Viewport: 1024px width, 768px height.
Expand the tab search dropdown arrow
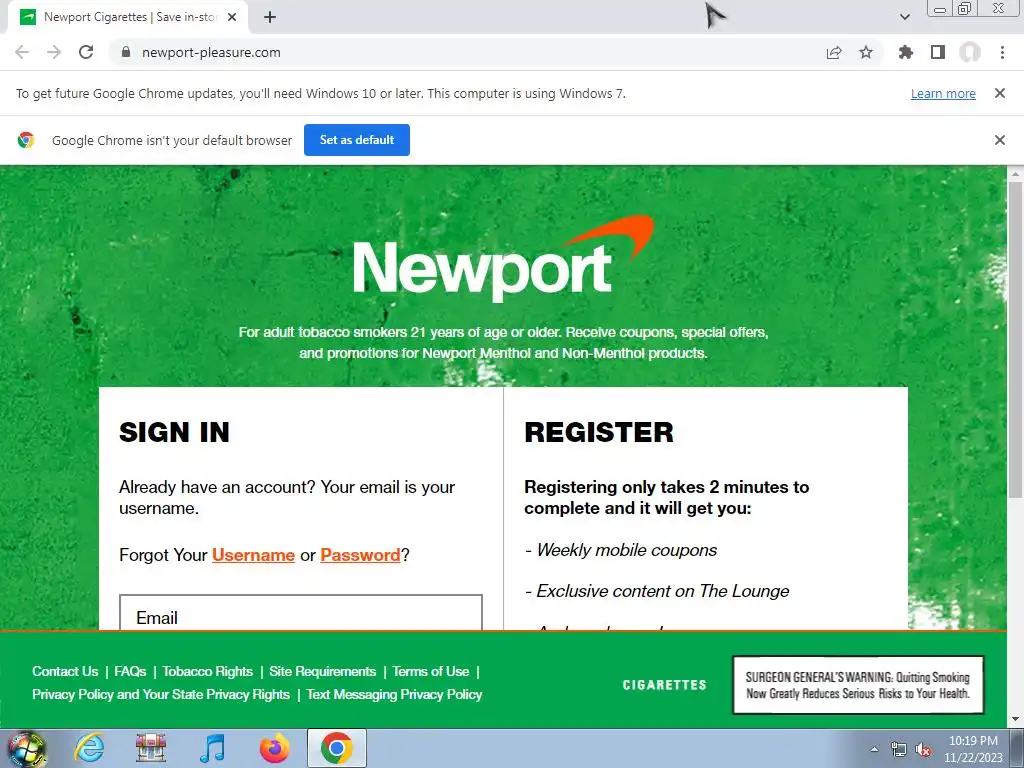pos(904,17)
